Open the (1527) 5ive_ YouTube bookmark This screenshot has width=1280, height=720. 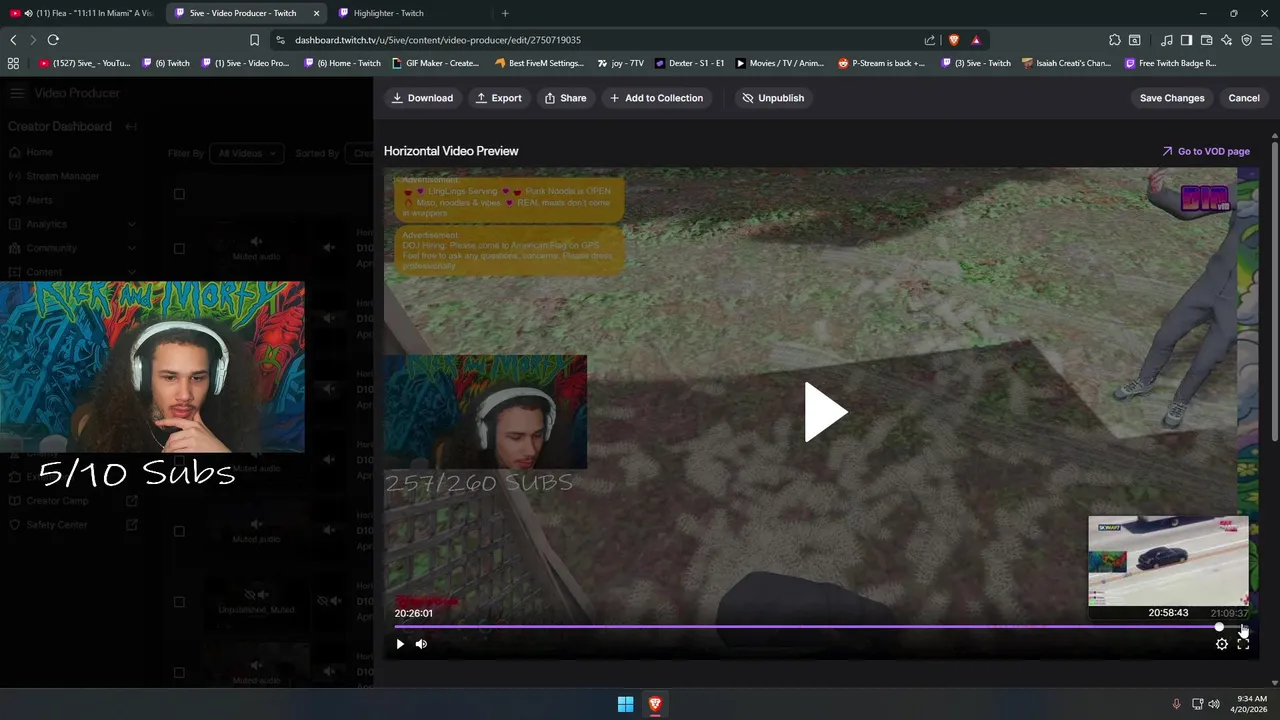coord(85,63)
